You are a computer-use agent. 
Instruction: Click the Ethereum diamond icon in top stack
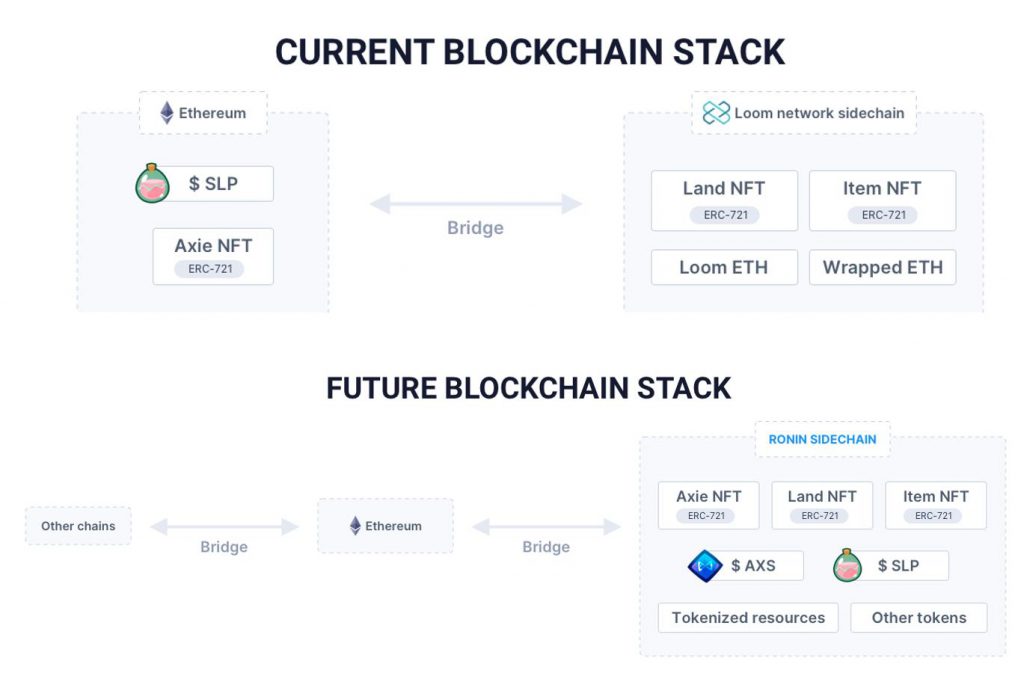click(x=167, y=113)
